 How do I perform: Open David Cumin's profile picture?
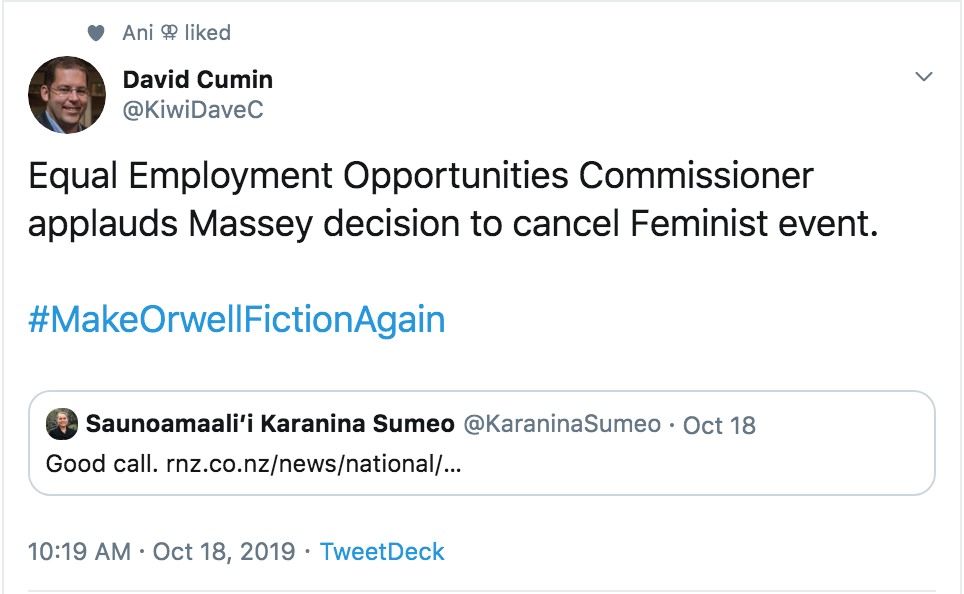pyautogui.click(x=67, y=95)
